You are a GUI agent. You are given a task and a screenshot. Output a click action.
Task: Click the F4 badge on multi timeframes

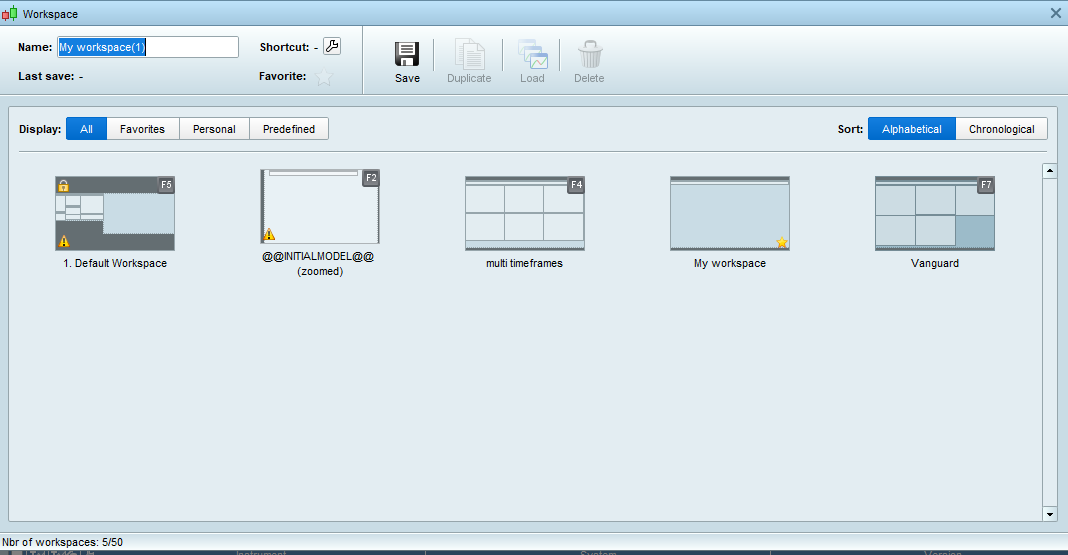pos(576,185)
